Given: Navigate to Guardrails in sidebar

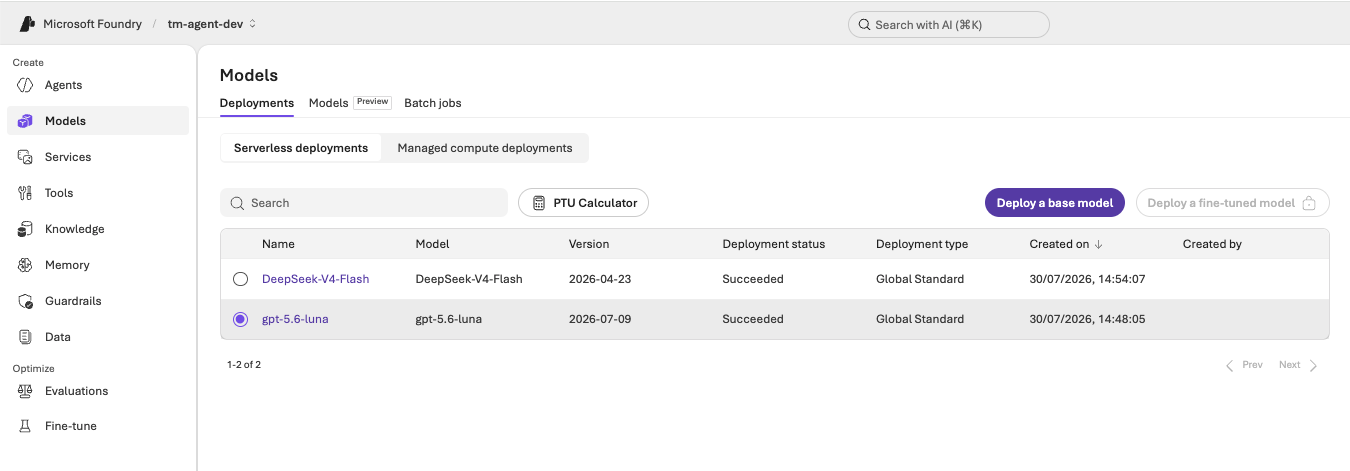Looking at the screenshot, I should [98, 301].
